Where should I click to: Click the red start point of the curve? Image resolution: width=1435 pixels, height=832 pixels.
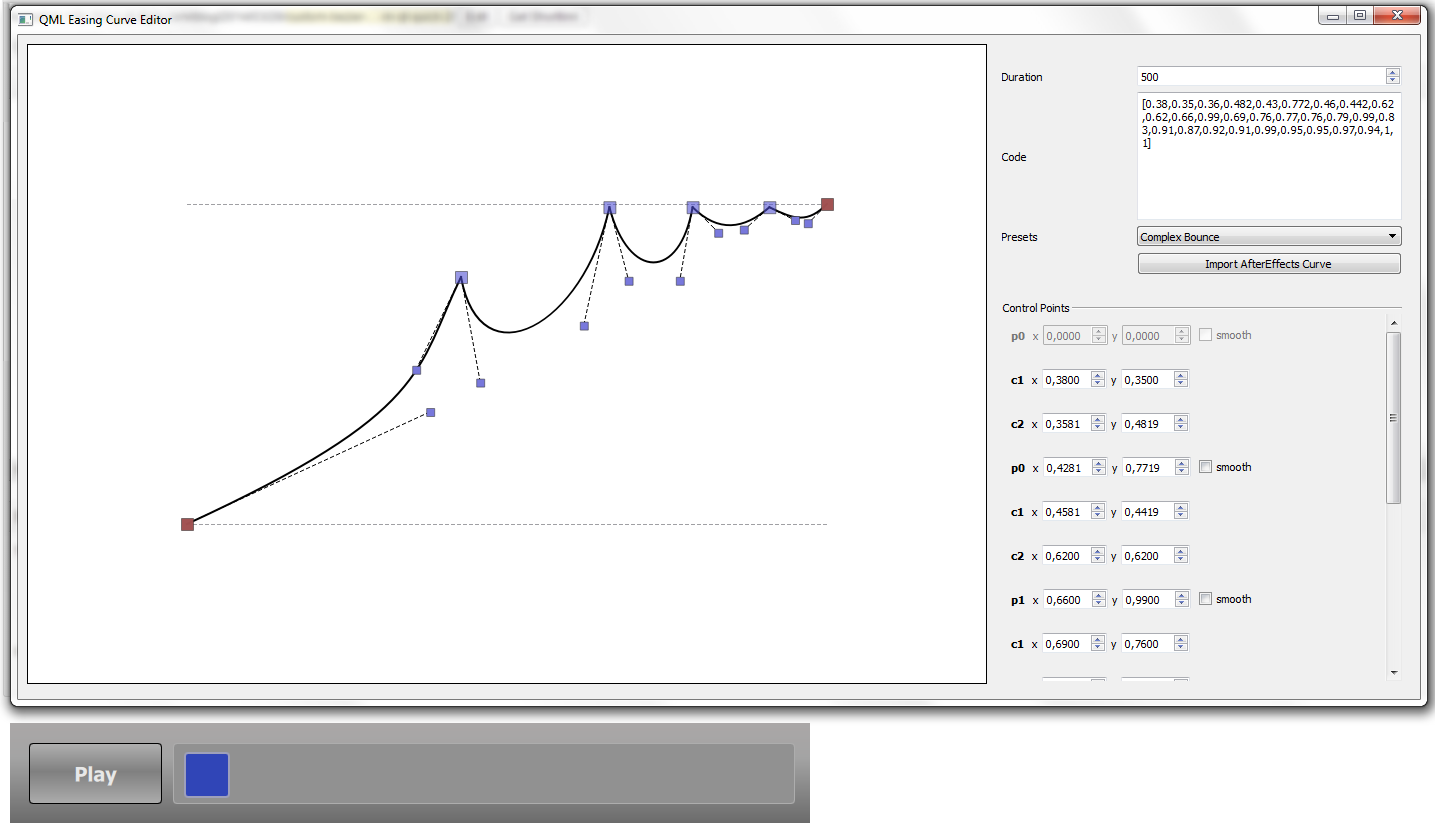pos(187,524)
